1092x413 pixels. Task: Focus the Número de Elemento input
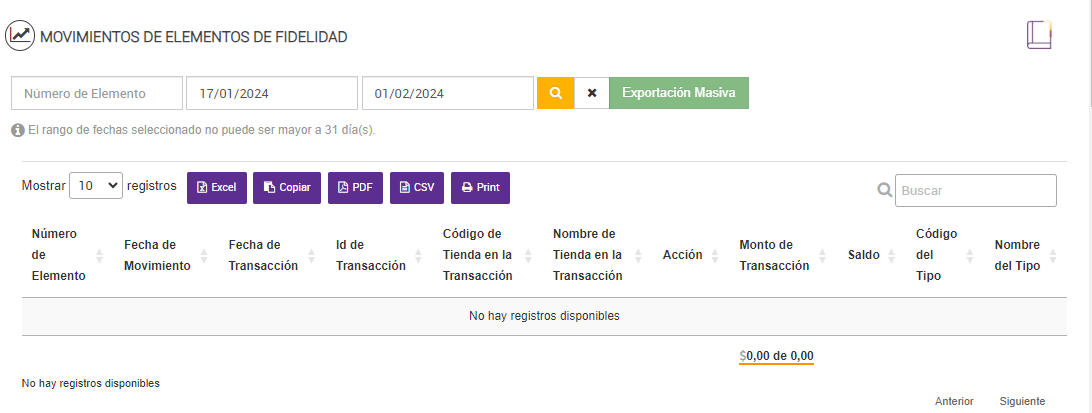97,93
